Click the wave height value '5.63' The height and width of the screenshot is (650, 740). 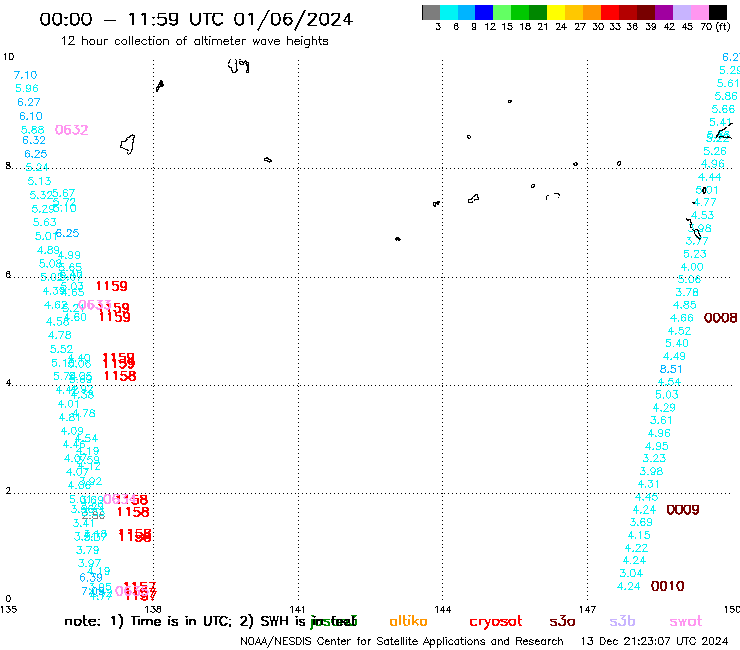[44, 222]
